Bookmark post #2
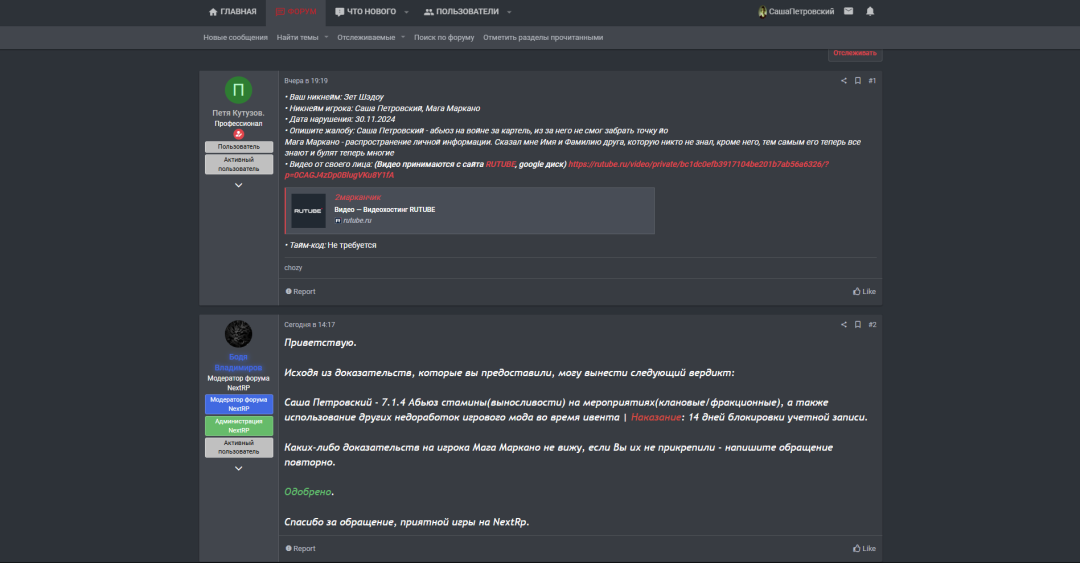 (857, 325)
